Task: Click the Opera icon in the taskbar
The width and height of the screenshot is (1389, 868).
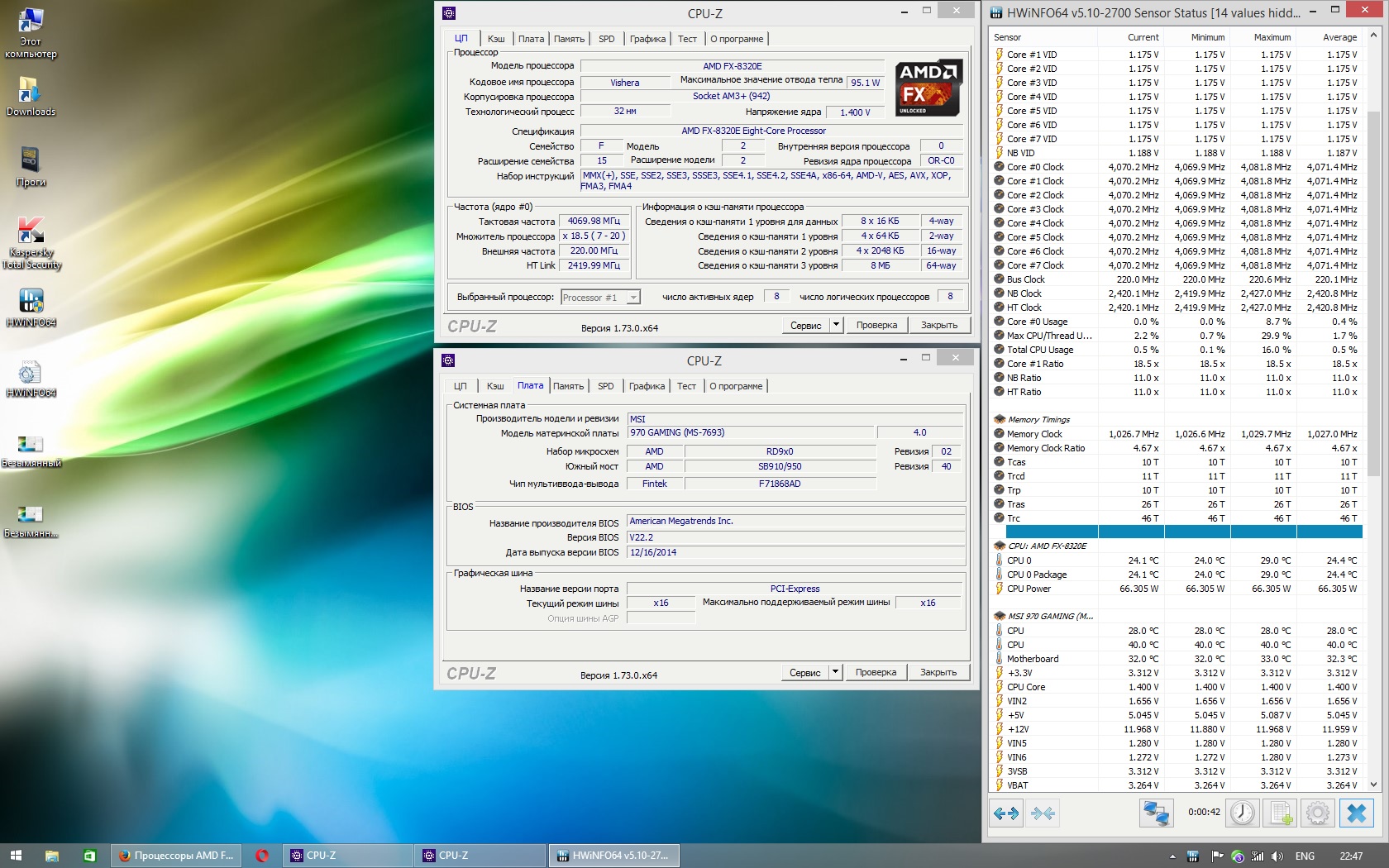Action: 262,856
